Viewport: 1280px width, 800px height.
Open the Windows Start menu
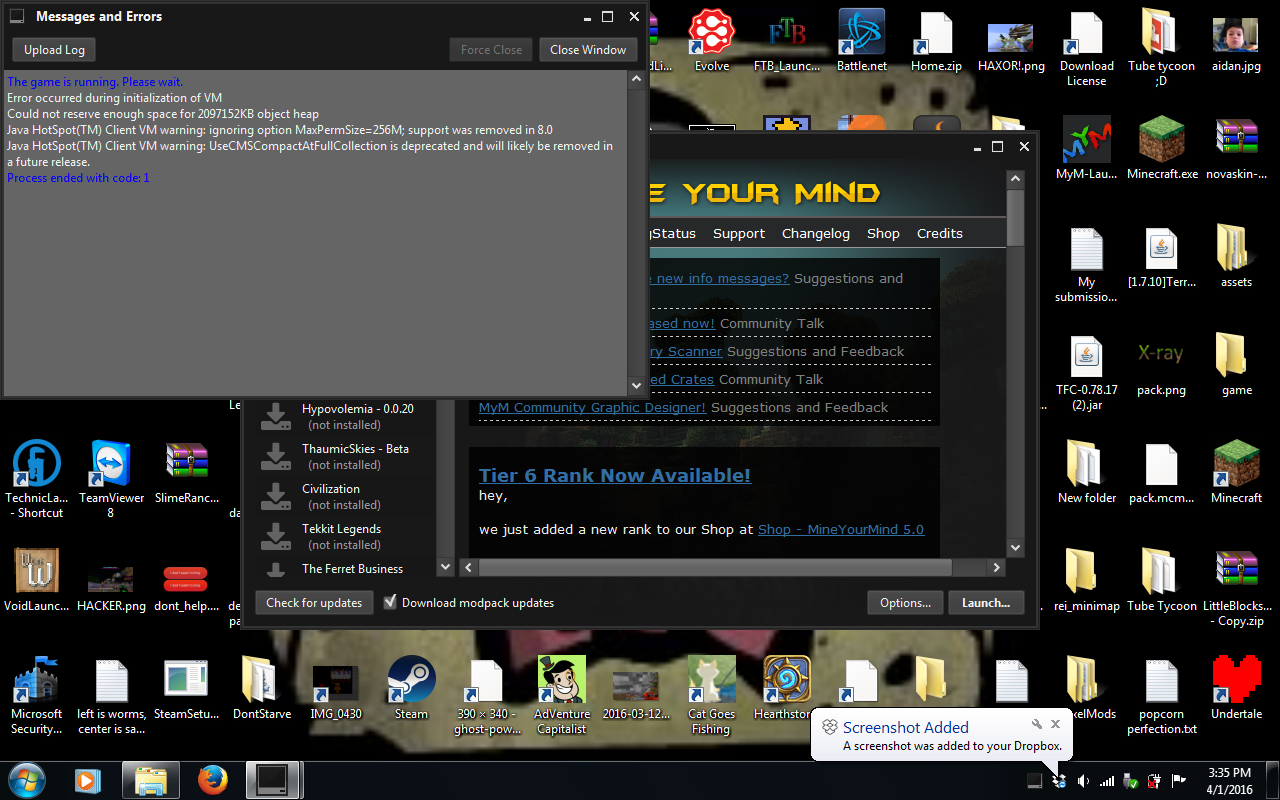pos(26,779)
